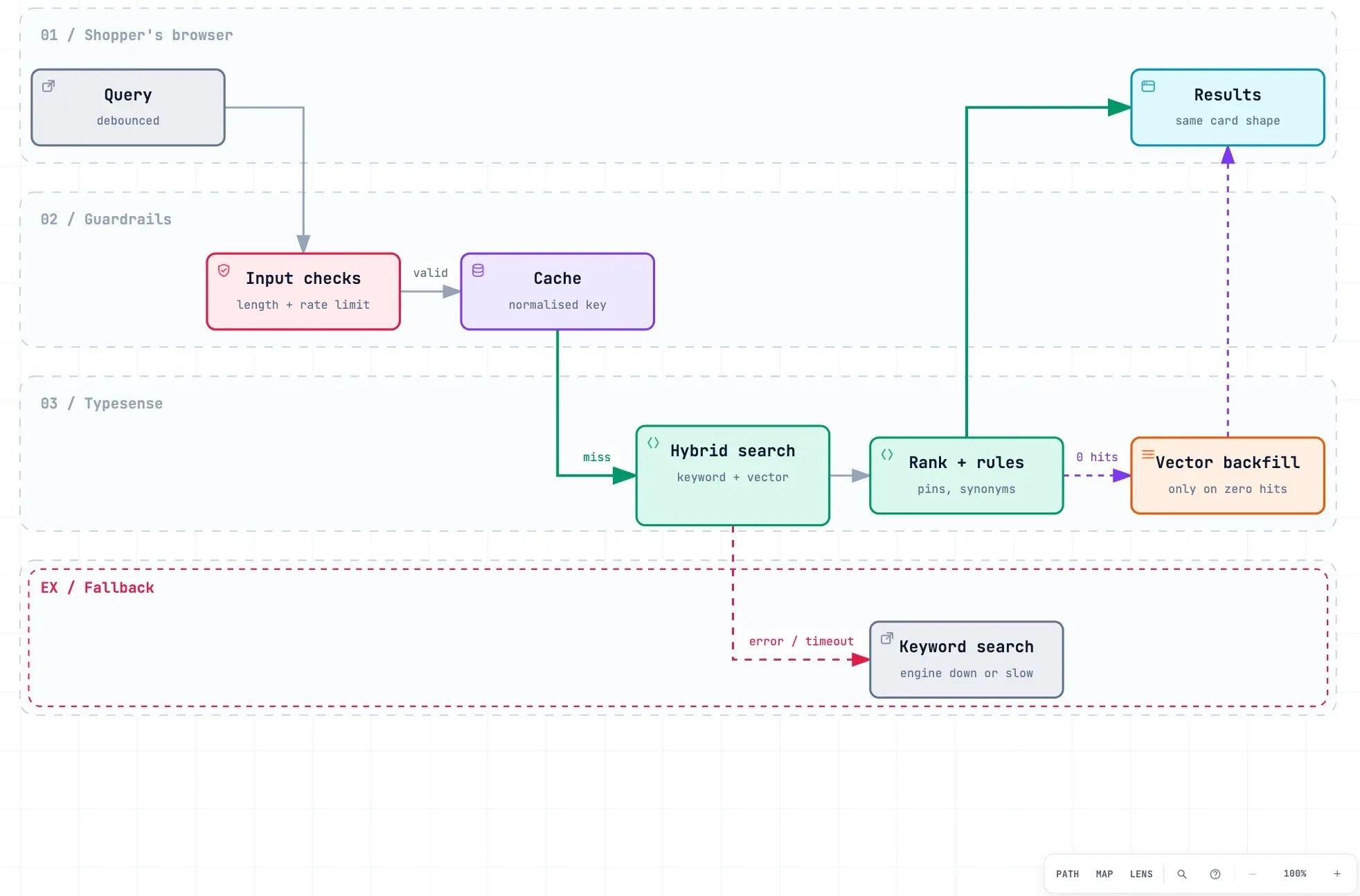Click the 'length + rate limit' subtitle
The image size is (1360, 896).
[x=303, y=305]
